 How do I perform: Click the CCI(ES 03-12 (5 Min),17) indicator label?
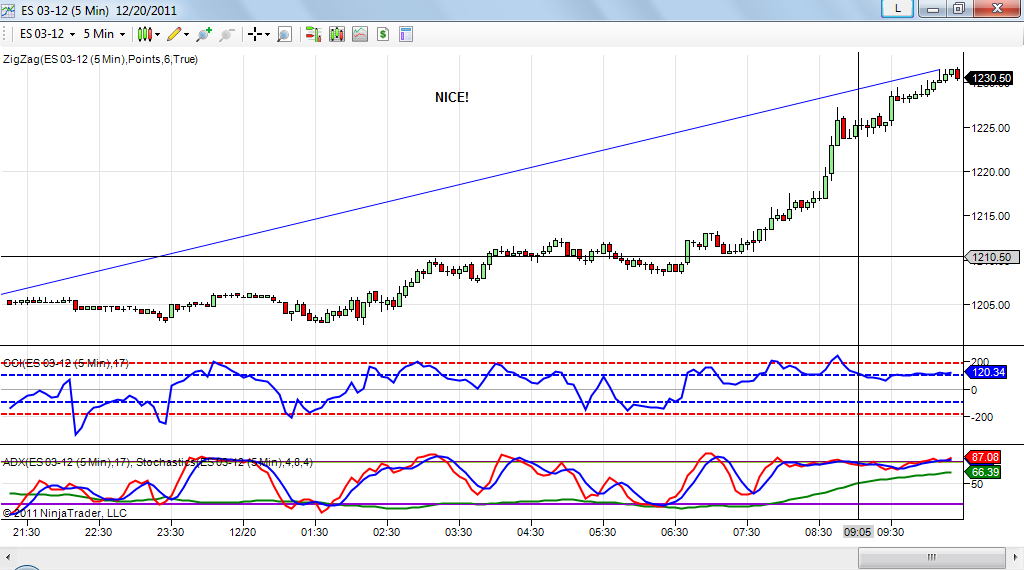coord(66,363)
